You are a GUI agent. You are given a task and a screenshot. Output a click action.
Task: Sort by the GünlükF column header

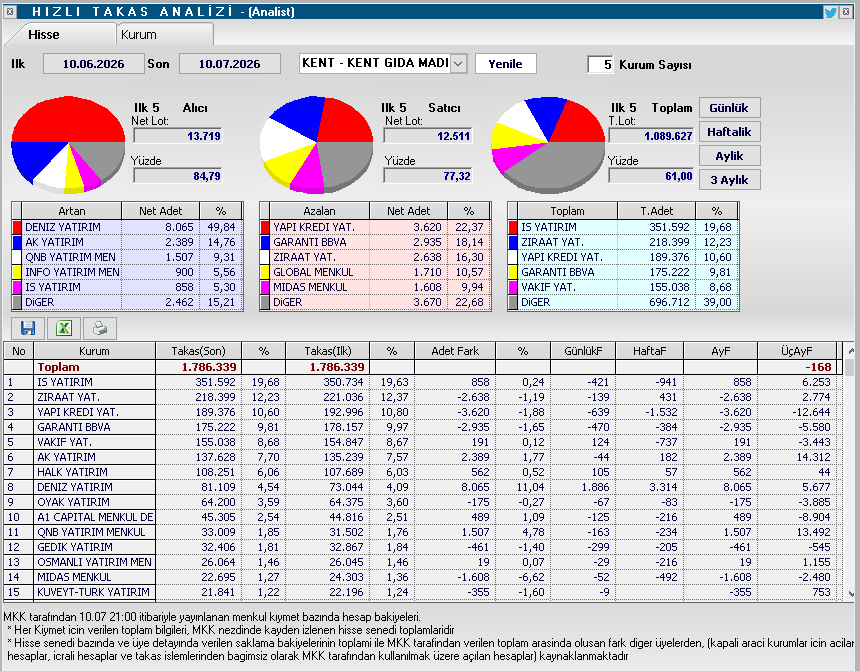pyautogui.click(x=583, y=351)
